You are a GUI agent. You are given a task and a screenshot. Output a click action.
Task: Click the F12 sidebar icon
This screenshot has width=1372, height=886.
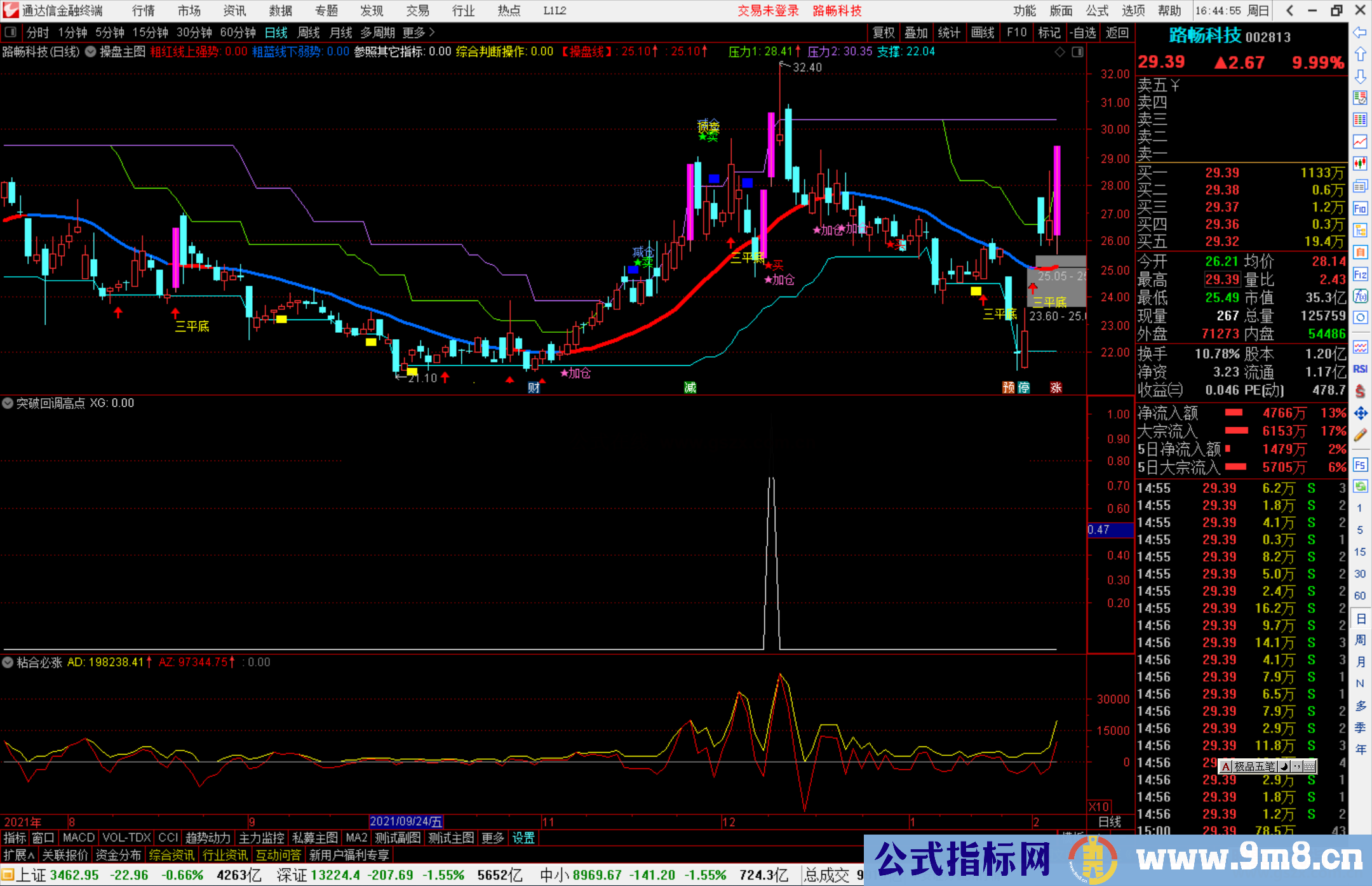click(1360, 274)
